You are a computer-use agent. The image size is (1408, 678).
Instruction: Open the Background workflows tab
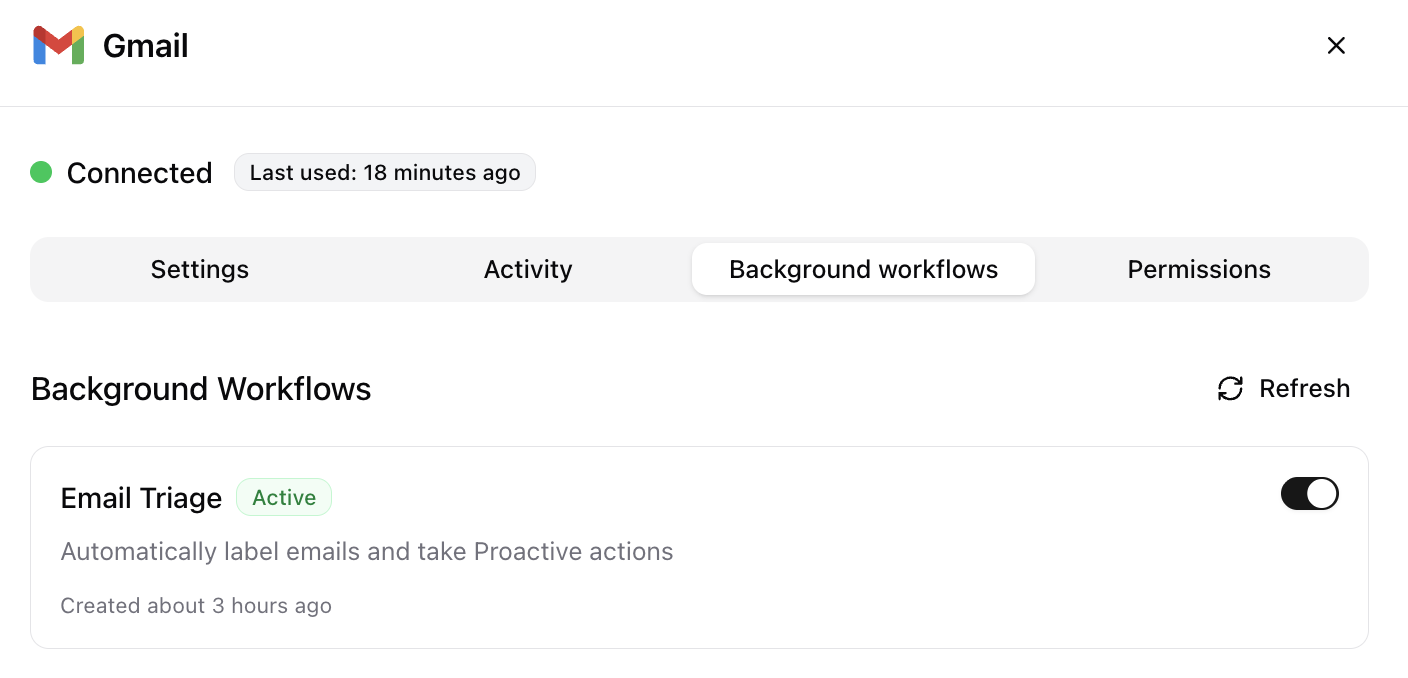click(863, 269)
